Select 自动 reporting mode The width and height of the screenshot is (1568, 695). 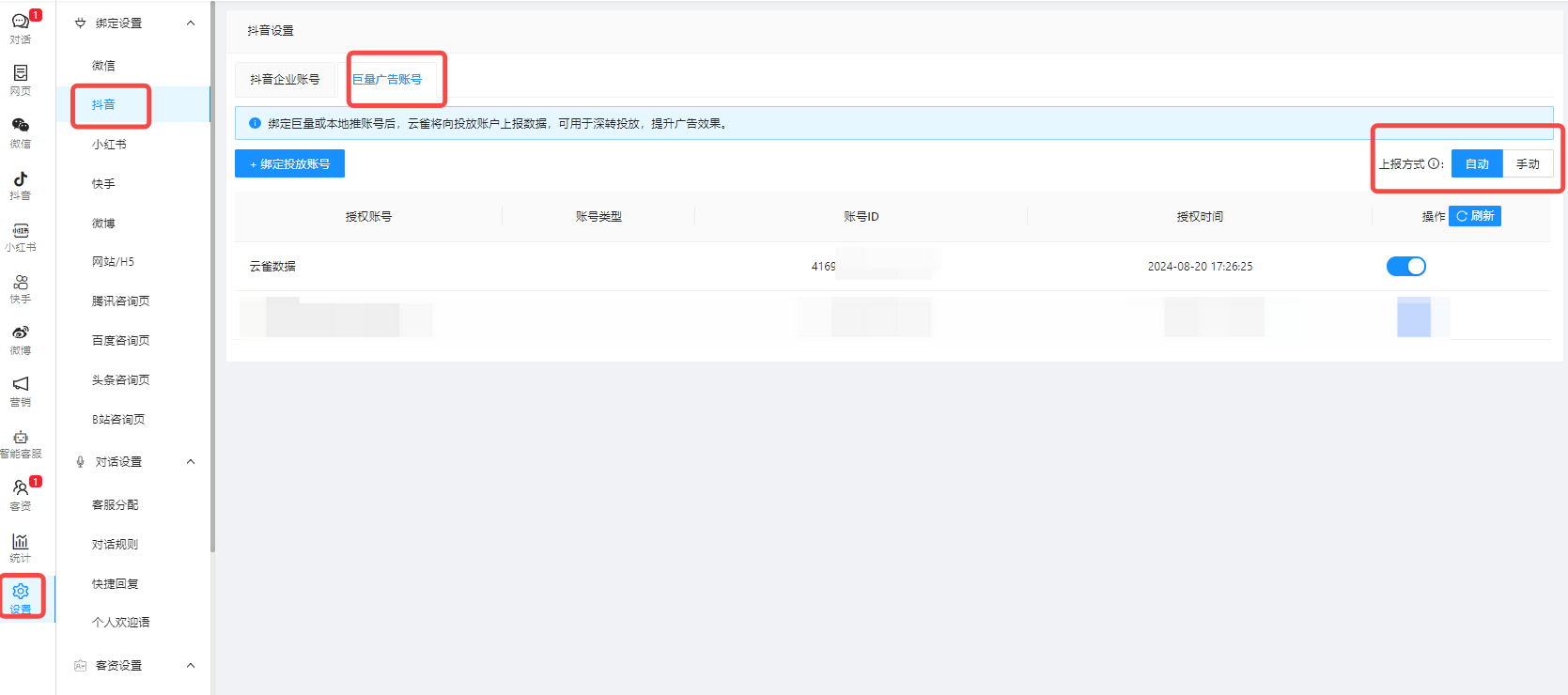(x=1477, y=164)
